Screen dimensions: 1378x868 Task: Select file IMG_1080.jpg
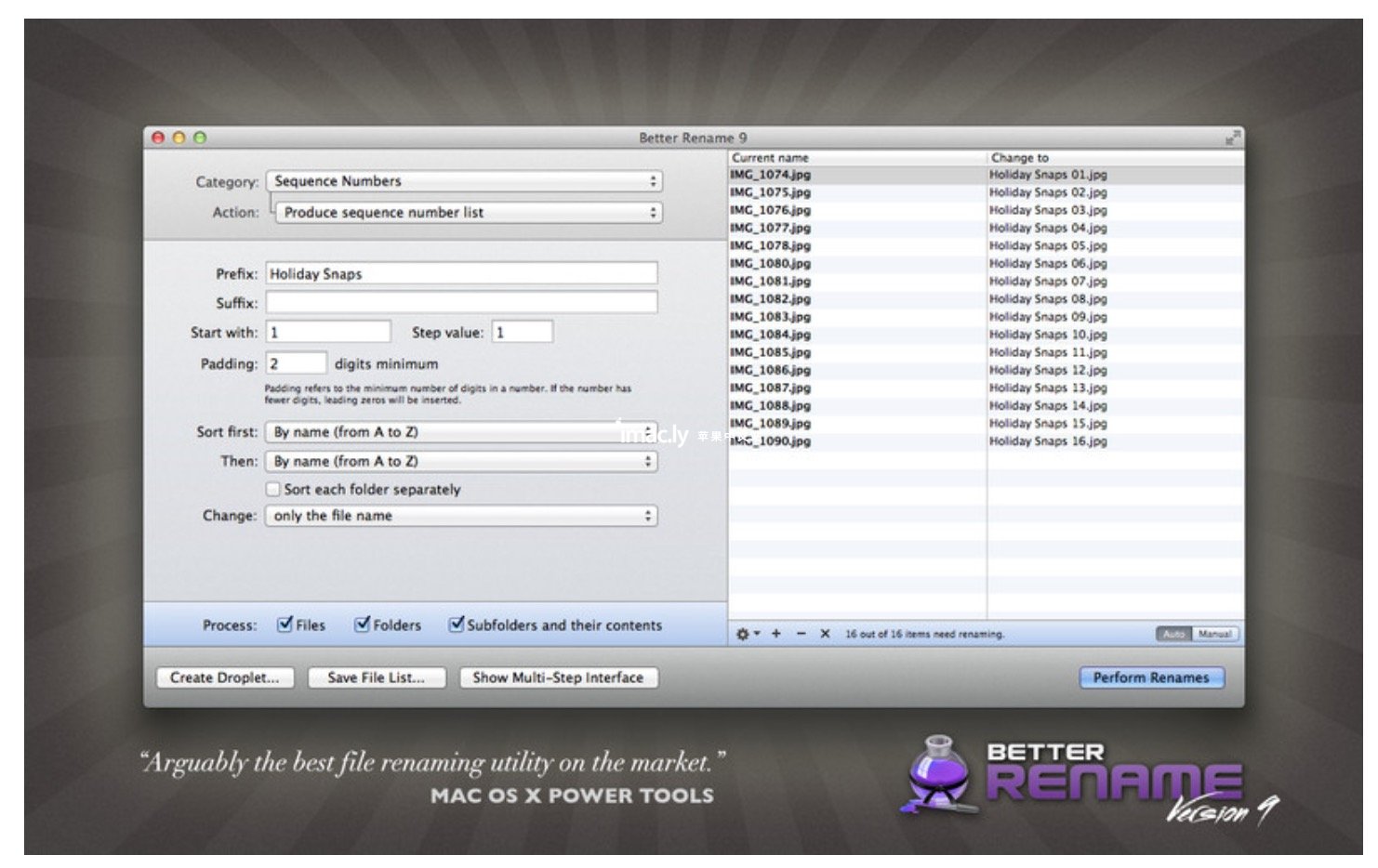point(770,263)
